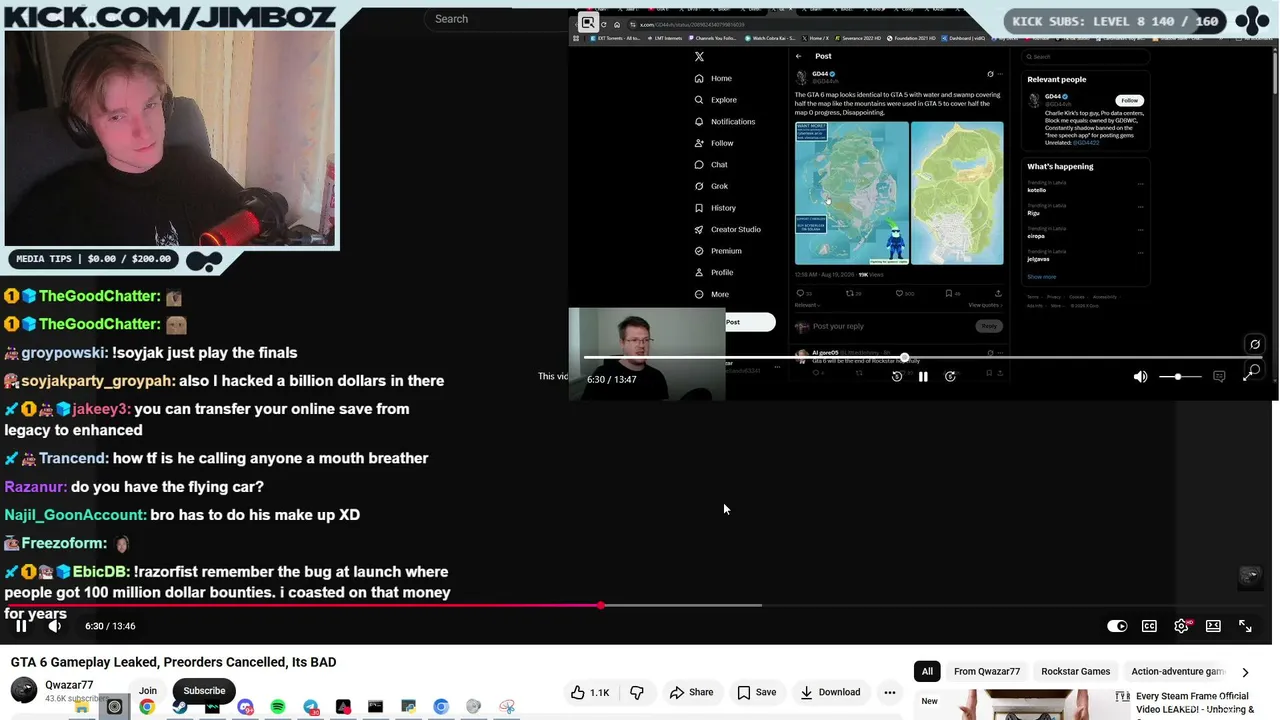The width and height of the screenshot is (1280, 720).
Task: Pause the main YouTube video
Action: pyautogui.click(x=21, y=626)
